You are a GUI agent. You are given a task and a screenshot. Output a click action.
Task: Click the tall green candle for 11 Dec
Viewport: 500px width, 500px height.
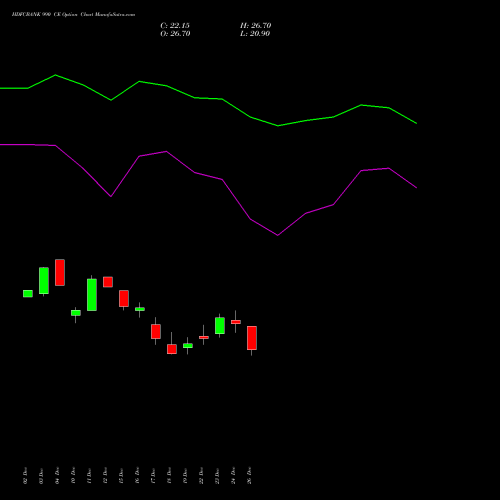tap(92, 295)
